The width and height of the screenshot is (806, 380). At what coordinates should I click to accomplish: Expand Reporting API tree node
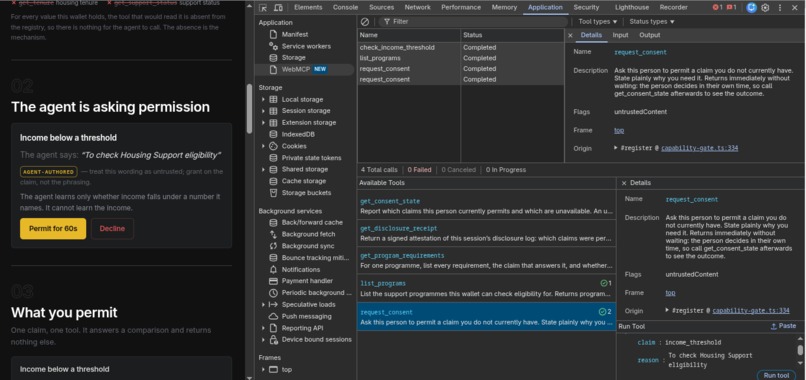coord(264,328)
